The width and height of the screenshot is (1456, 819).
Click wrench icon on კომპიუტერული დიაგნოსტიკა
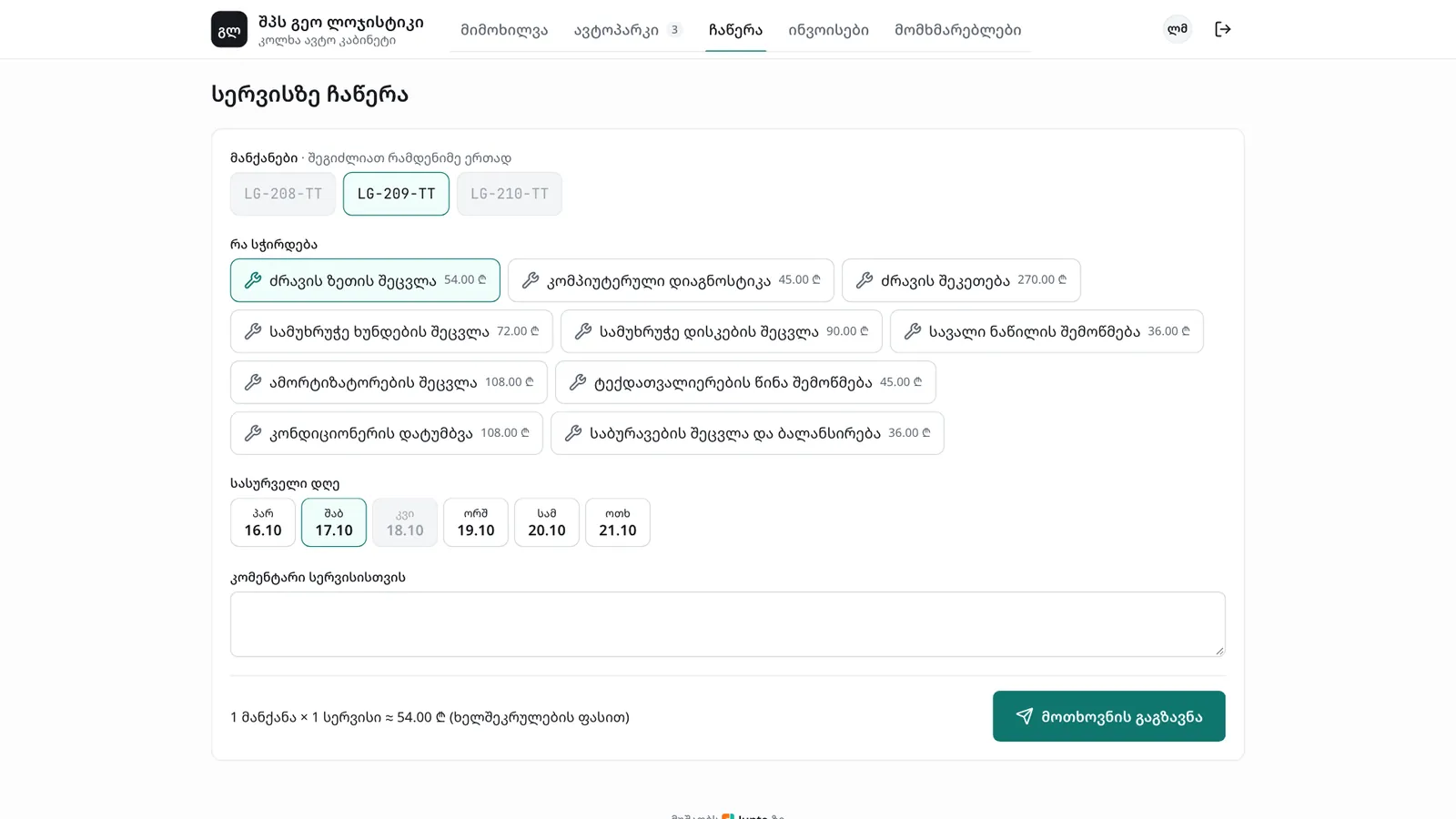531,280
